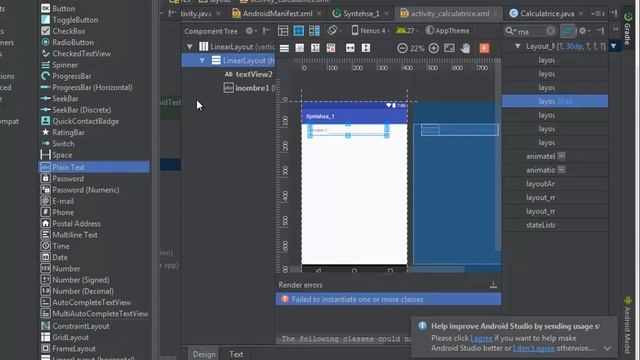This screenshot has width=640, height=360.
Task: Select the Blueprint surface view icon
Action: pos(299,31)
